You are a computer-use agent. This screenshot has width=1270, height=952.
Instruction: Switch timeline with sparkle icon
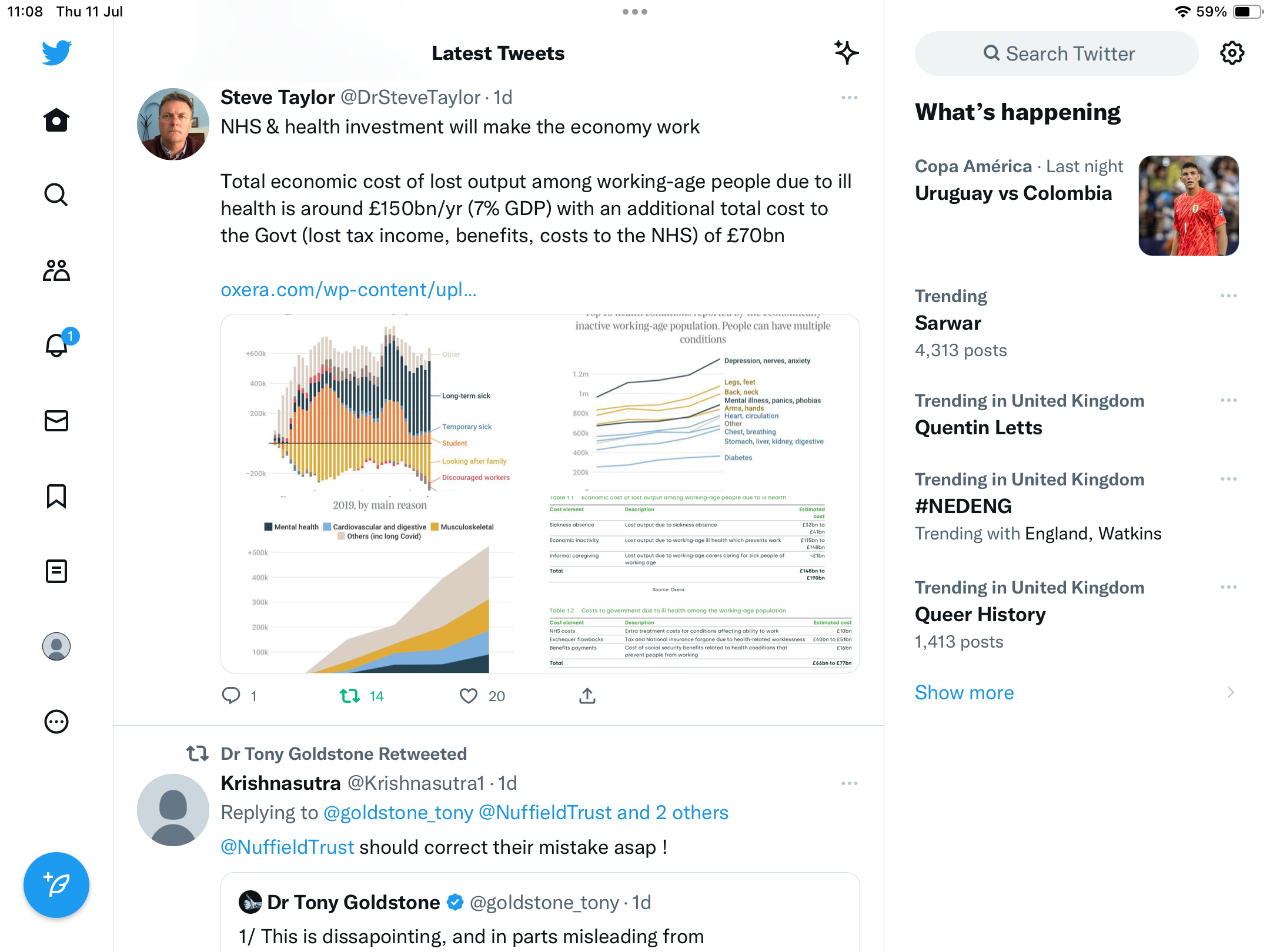(846, 53)
